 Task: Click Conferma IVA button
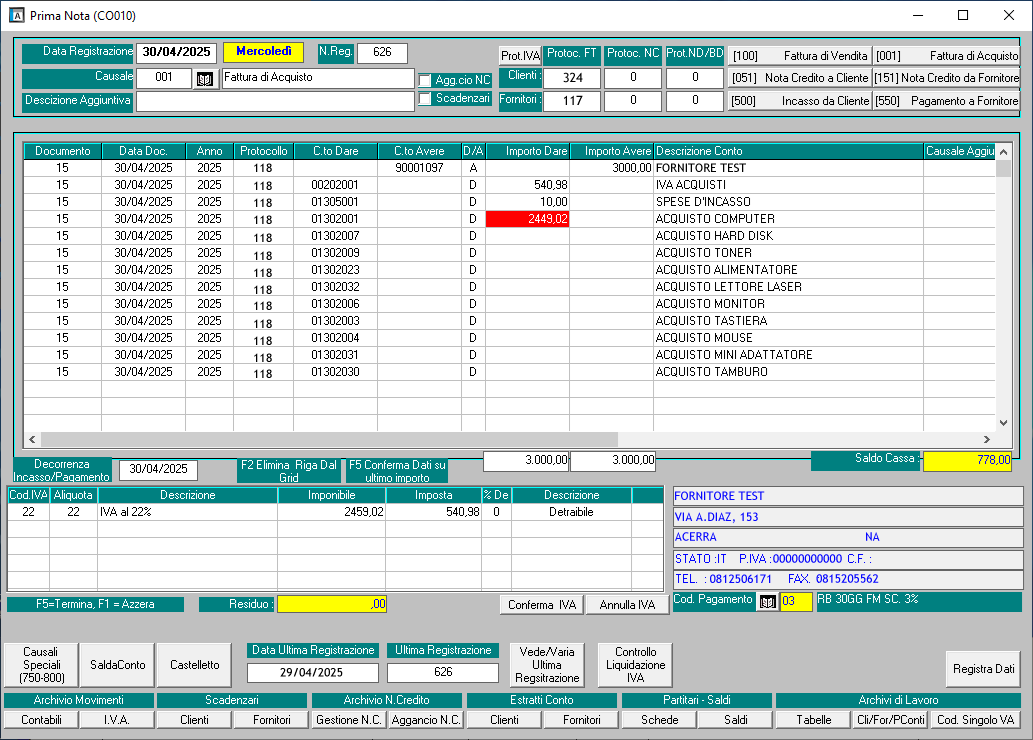click(542, 605)
